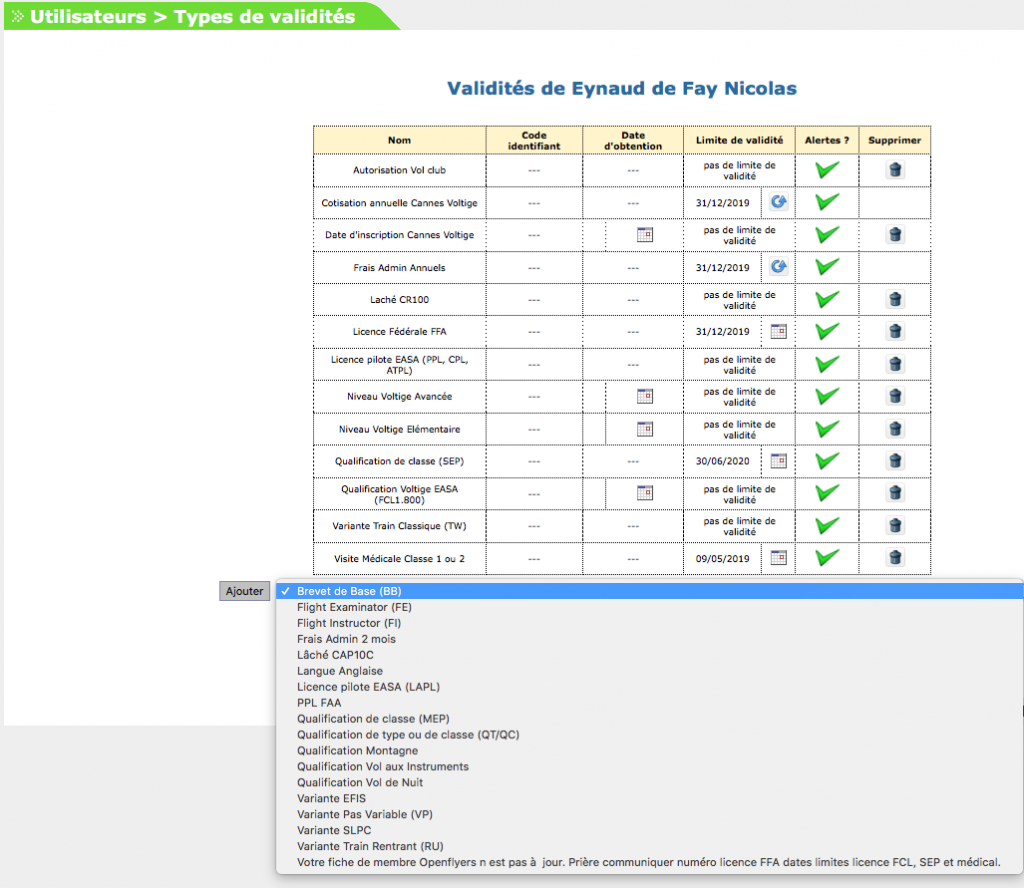Select Qualification Vol de Nuit option

(650, 782)
